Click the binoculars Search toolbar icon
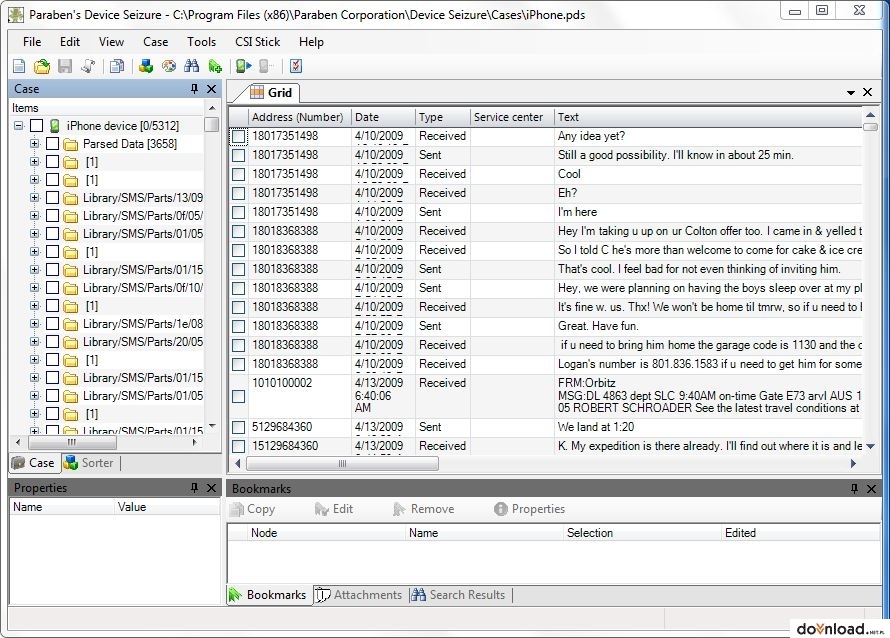This screenshot has width=890, height=638. tap(191, 66)
